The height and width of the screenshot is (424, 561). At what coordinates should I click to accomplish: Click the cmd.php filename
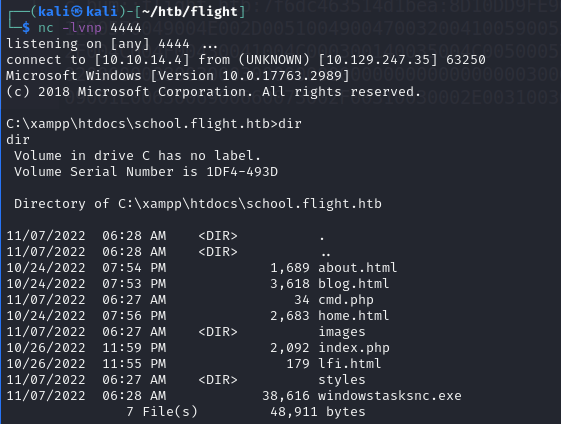[346, 299]
